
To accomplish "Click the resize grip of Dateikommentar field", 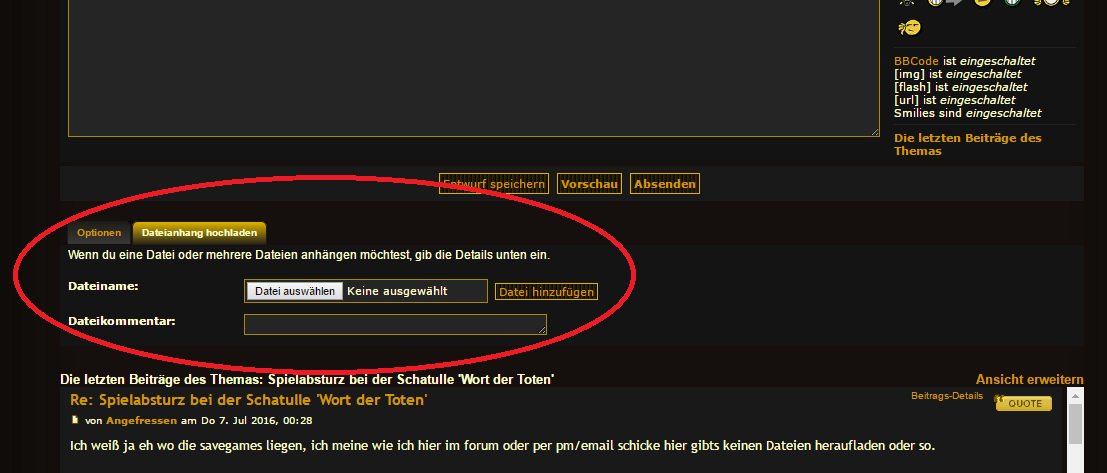I will pyautogui.click(x=542, y=330).
